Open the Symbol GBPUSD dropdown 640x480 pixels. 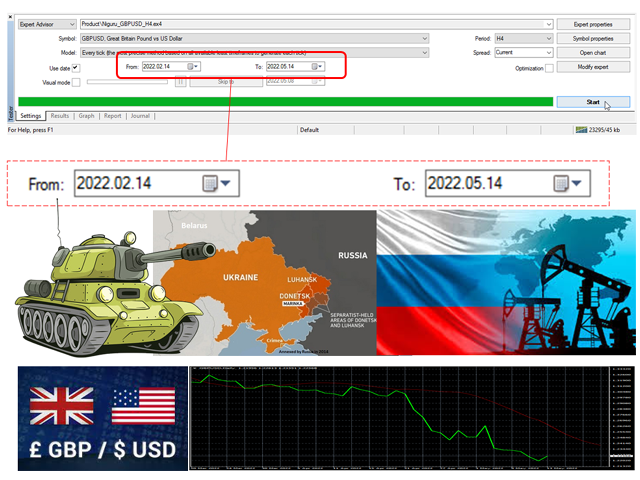(425, 38)
